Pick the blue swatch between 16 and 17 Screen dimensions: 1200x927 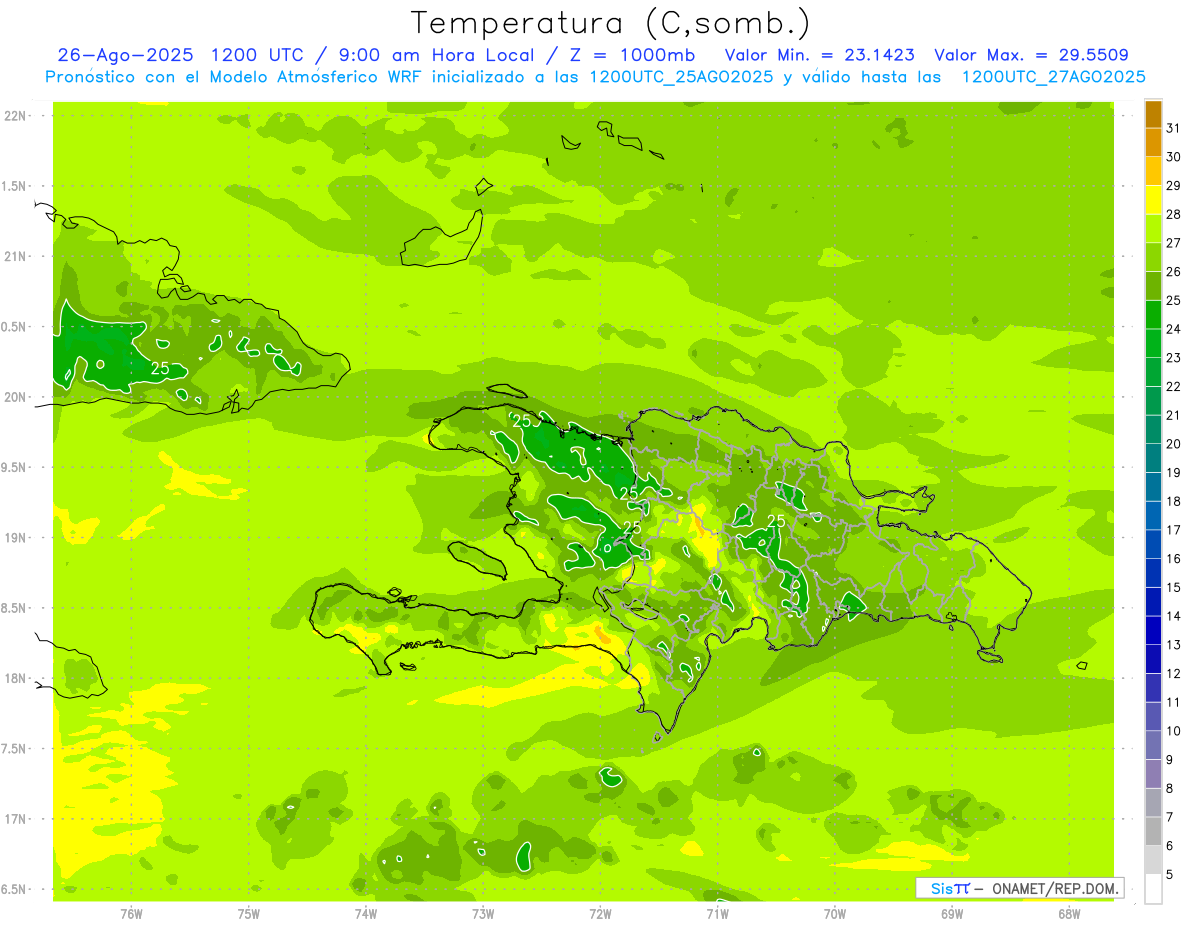[x=1153, y=544]
